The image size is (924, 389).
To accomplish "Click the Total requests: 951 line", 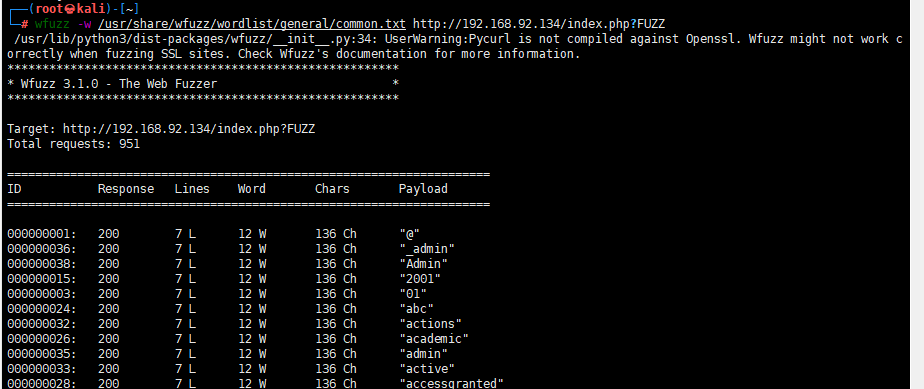I will 74,143.
